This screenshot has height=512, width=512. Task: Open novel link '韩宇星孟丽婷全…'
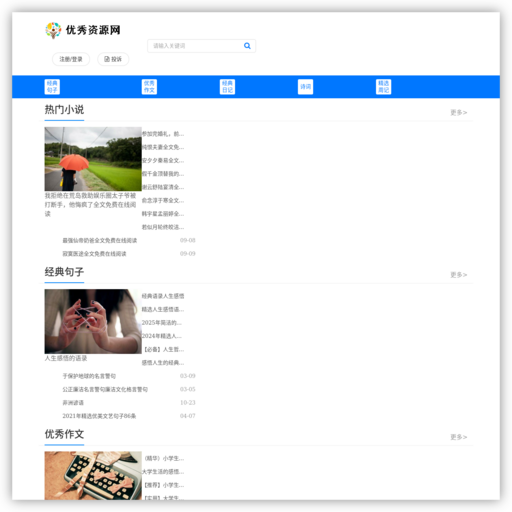163,214
